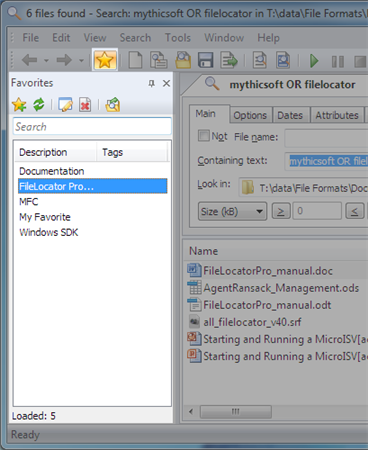Start the search with green play button
Viewport: 368px width, 450px height.
[314, 61]
